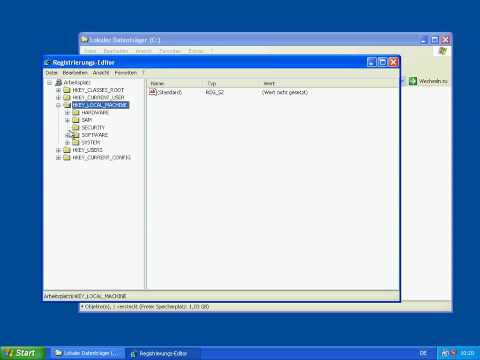Open the Bearbeiten menu in Registrierungs-Editor
Image resolution: width=480 pixels, height=360 pixels.
point(75,73)
